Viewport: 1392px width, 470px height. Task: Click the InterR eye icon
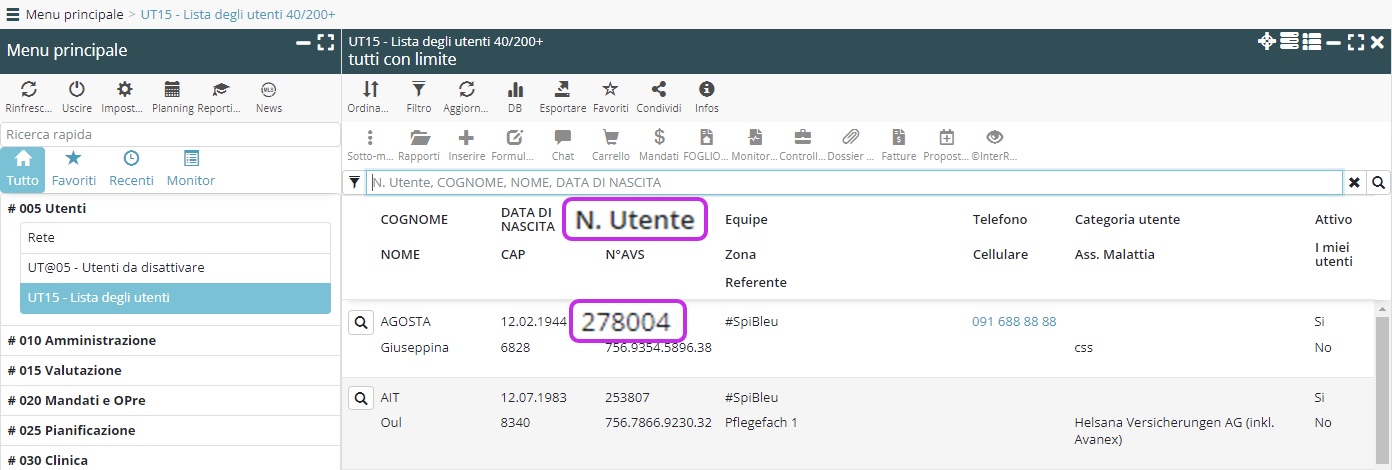[x=994, y=138]
